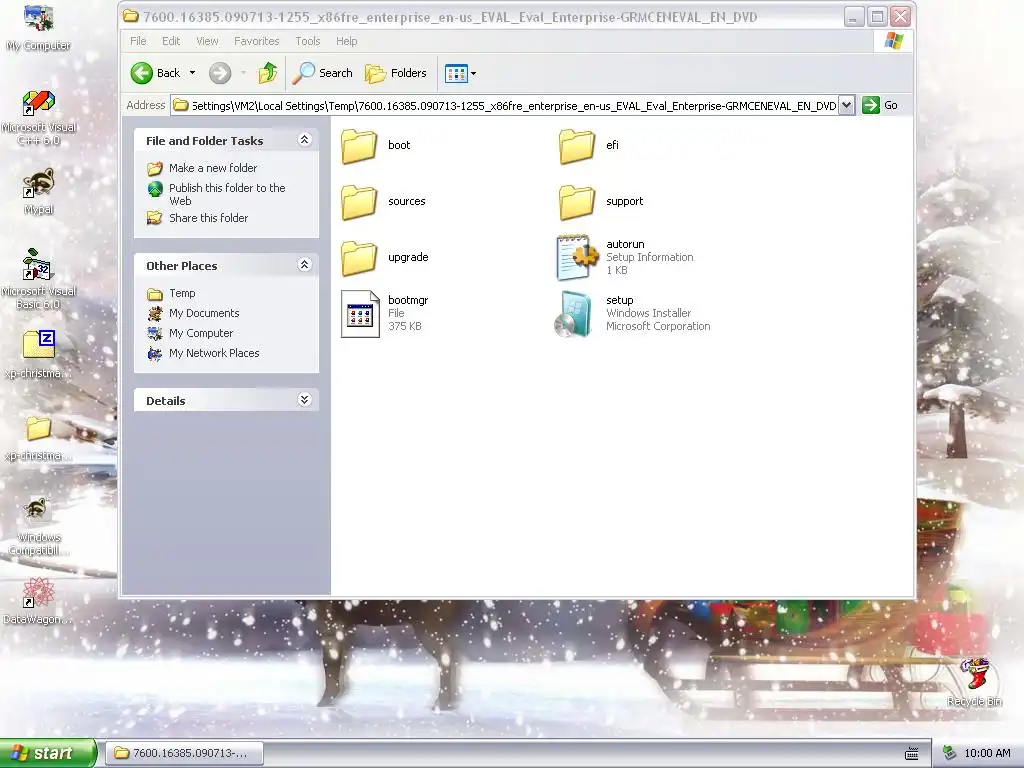Collapse the Other Places panel

[304, 264]
